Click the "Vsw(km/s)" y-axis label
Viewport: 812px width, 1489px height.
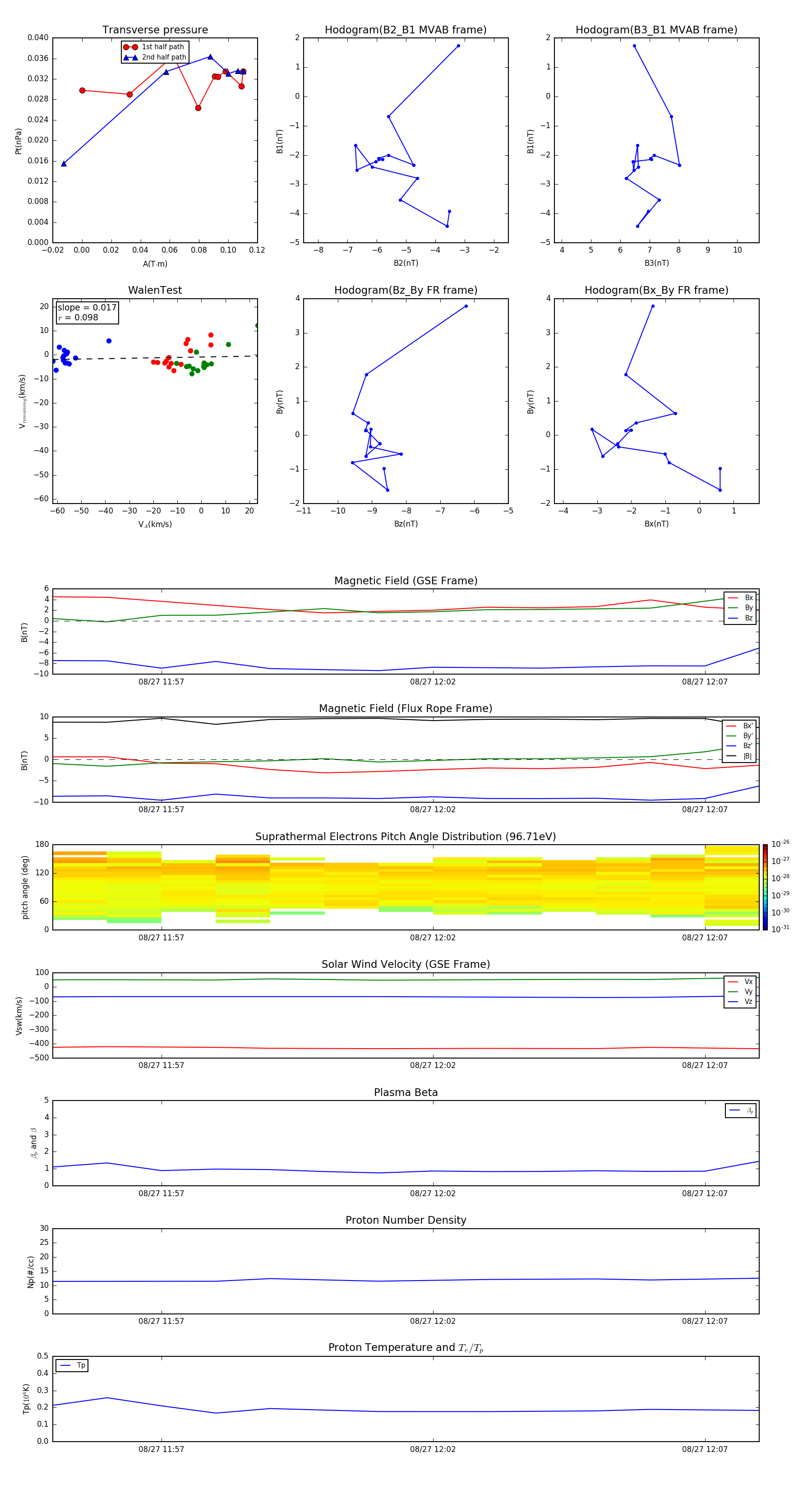[x=18, y=1016]
